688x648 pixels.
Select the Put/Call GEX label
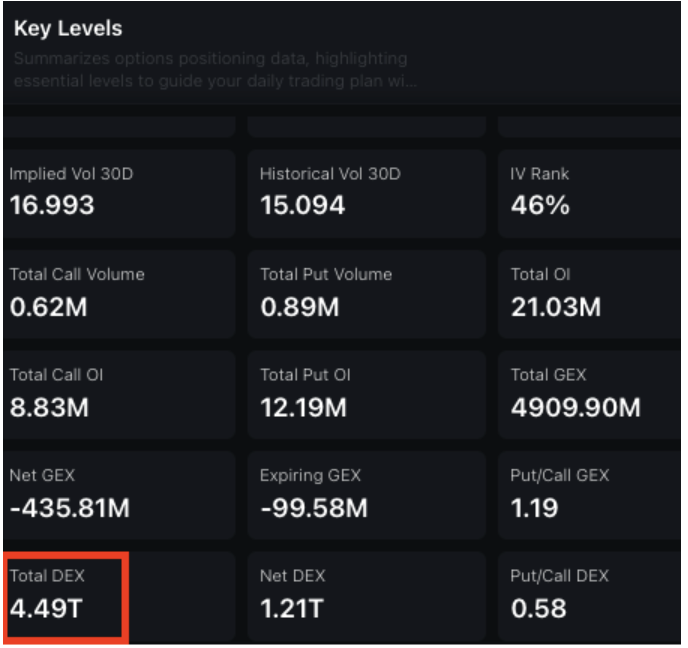(x=560, y=476)
